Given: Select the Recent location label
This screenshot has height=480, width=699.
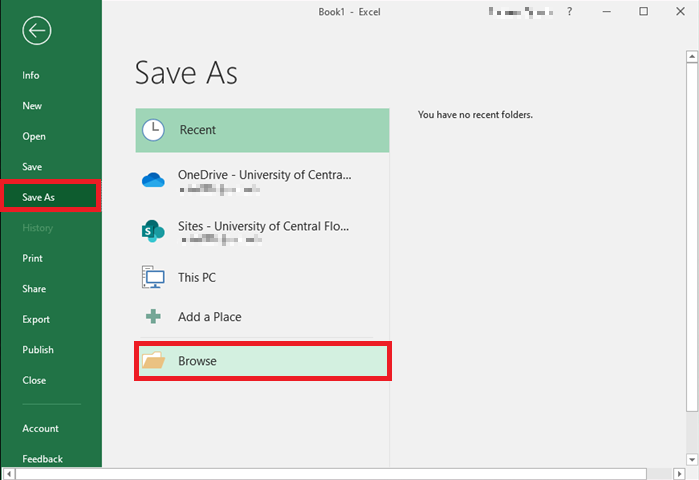Looking at the screenshot, I should pyautogui.click(x=197, y=130).
